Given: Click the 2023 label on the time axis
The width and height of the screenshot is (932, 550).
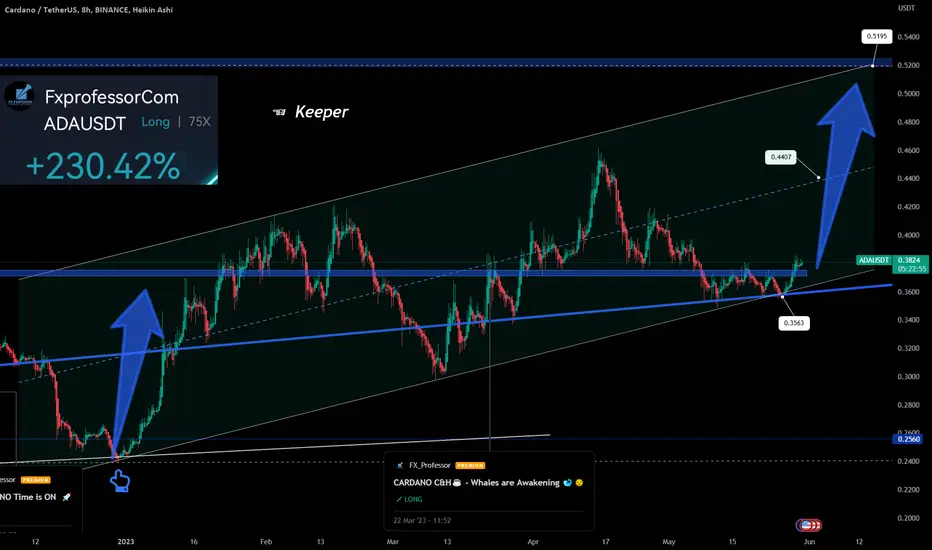Looking at the screenshot, I should point(126,542).
